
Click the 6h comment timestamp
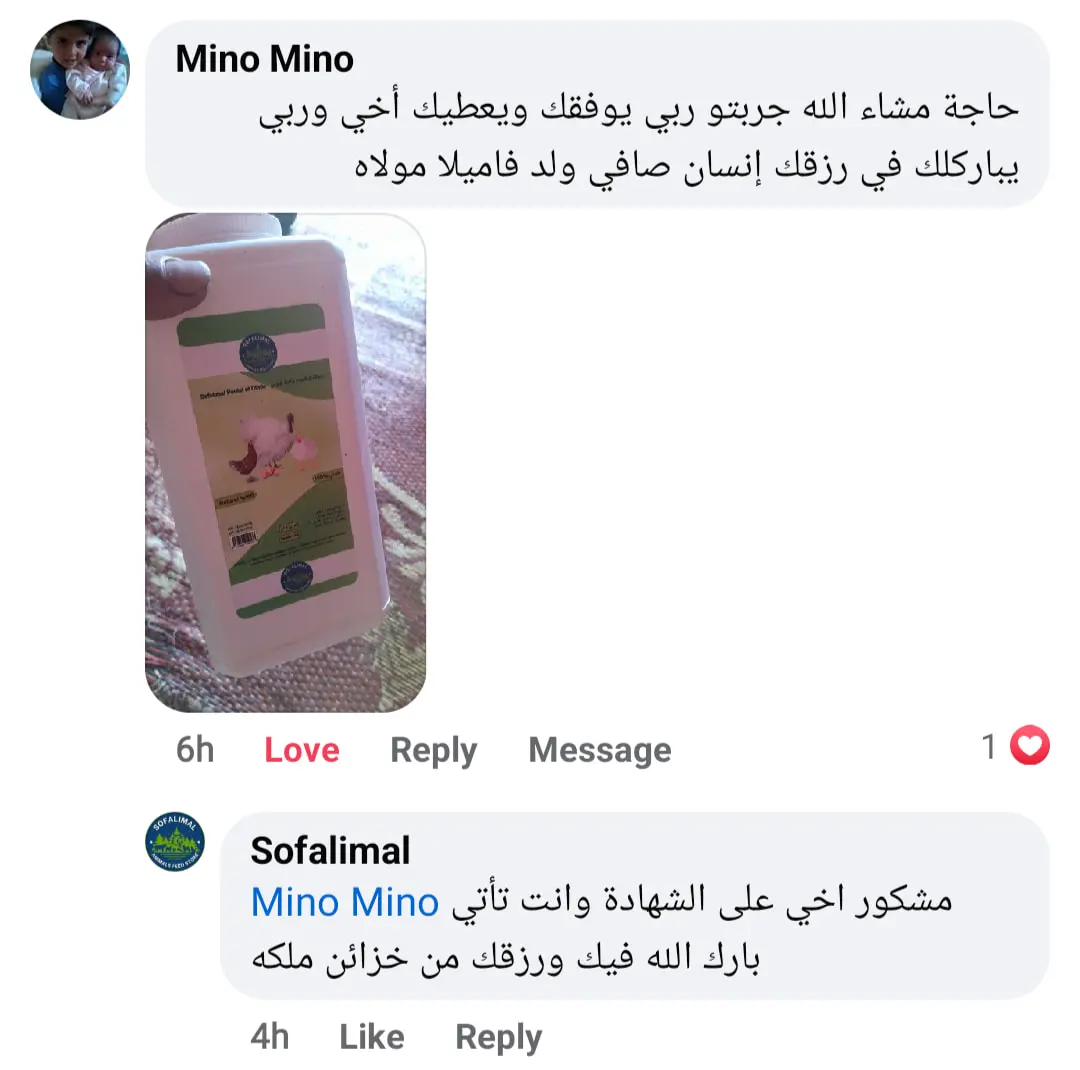195,750
